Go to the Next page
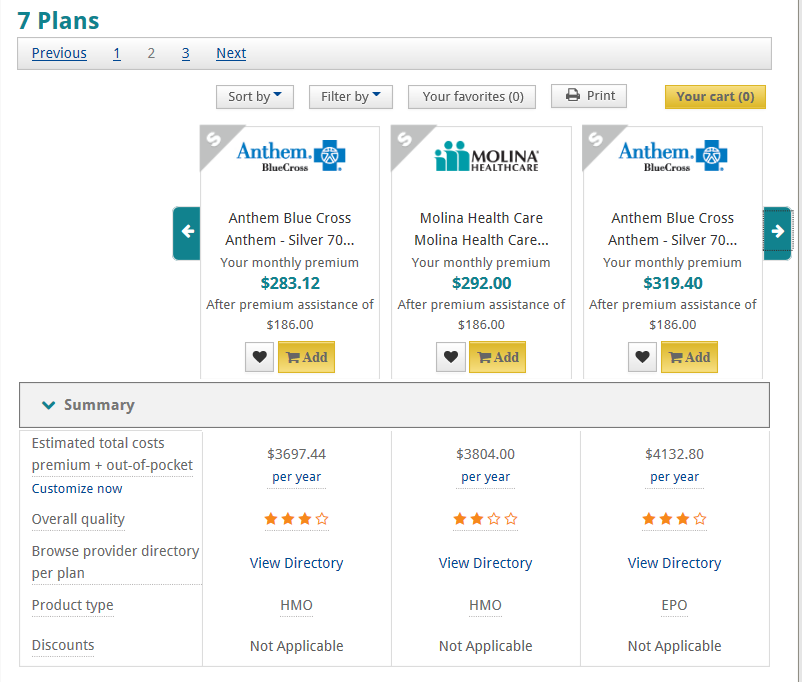The height and width of the screenshot is (682, 802). click(231, 53)
